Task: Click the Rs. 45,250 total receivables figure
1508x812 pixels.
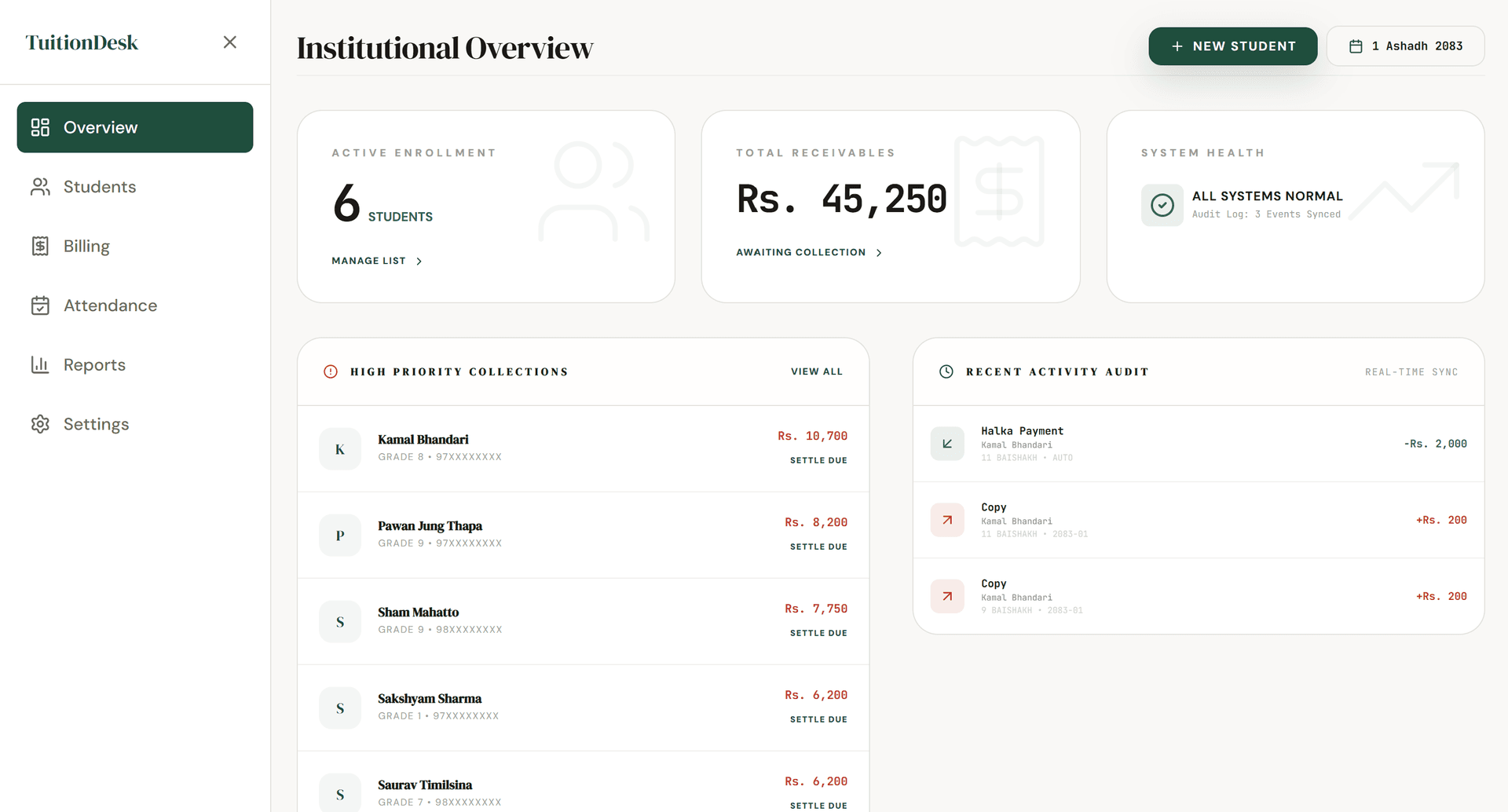Action: 841,199
